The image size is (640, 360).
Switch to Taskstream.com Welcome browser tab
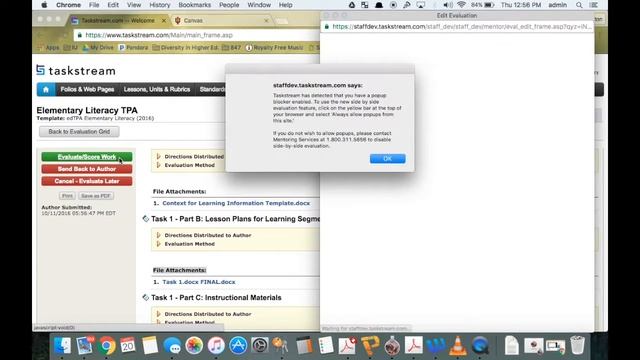(x=118, y=20)
